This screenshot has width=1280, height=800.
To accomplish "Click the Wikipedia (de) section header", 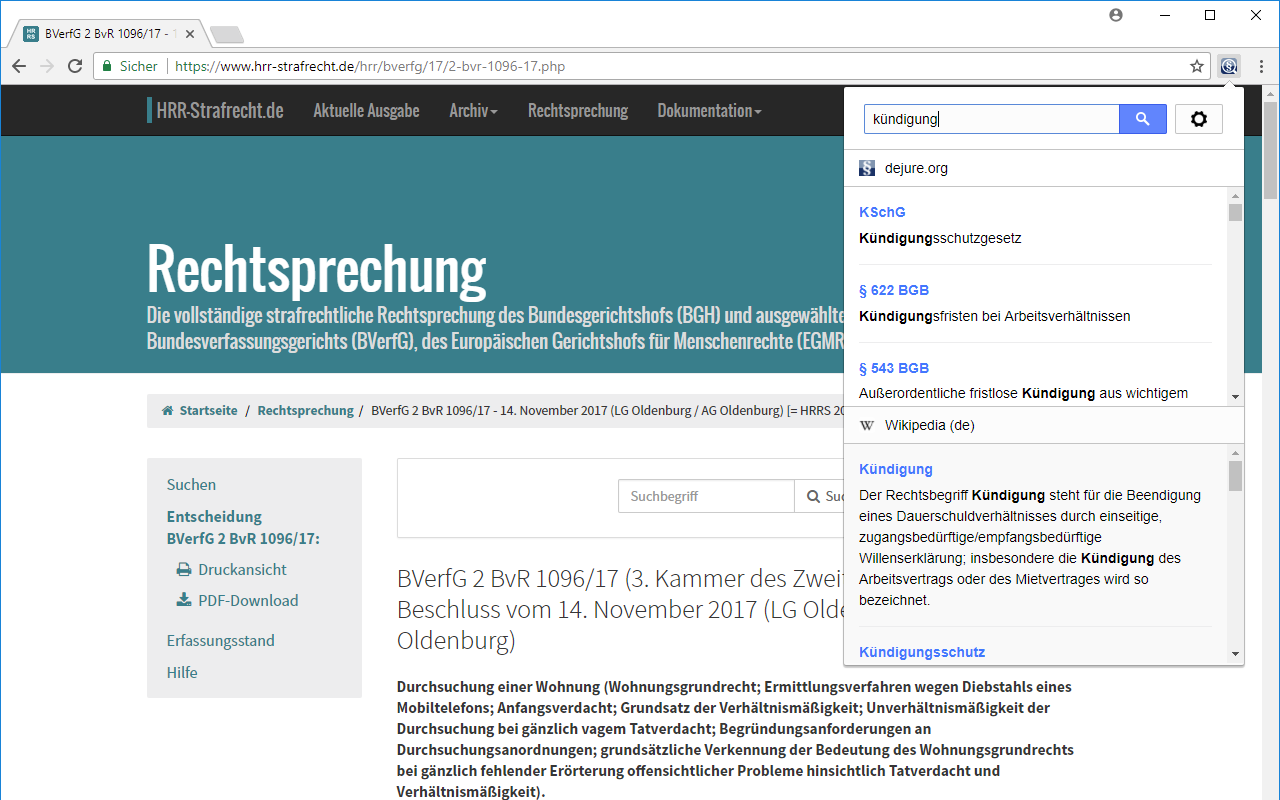I will [1044, 425].
